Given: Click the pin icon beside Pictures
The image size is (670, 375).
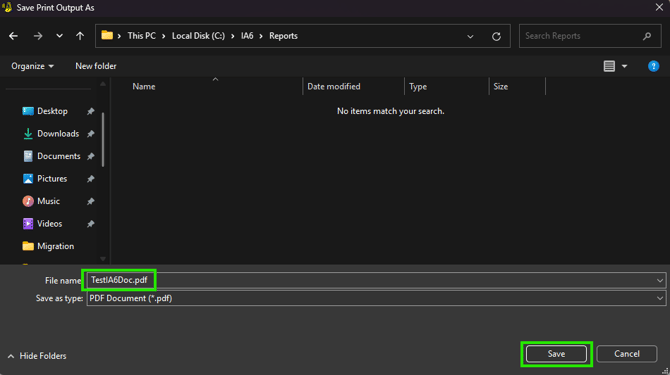Looking at the screenshot, I should click(x=91, y=179).
